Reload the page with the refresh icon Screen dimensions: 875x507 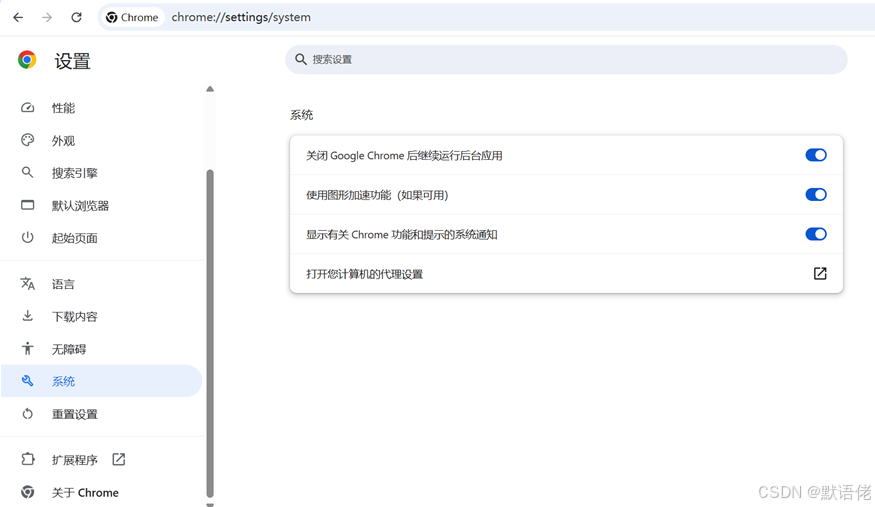click(x=76, y=17)
